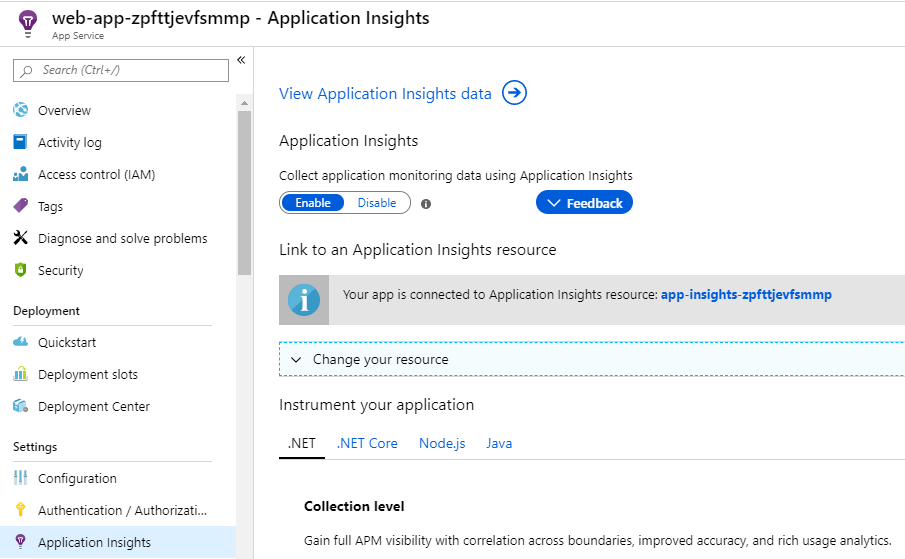Collapse the left sidebar with double chevron
The height and width of the screenshot is (559, 905).
241,60
